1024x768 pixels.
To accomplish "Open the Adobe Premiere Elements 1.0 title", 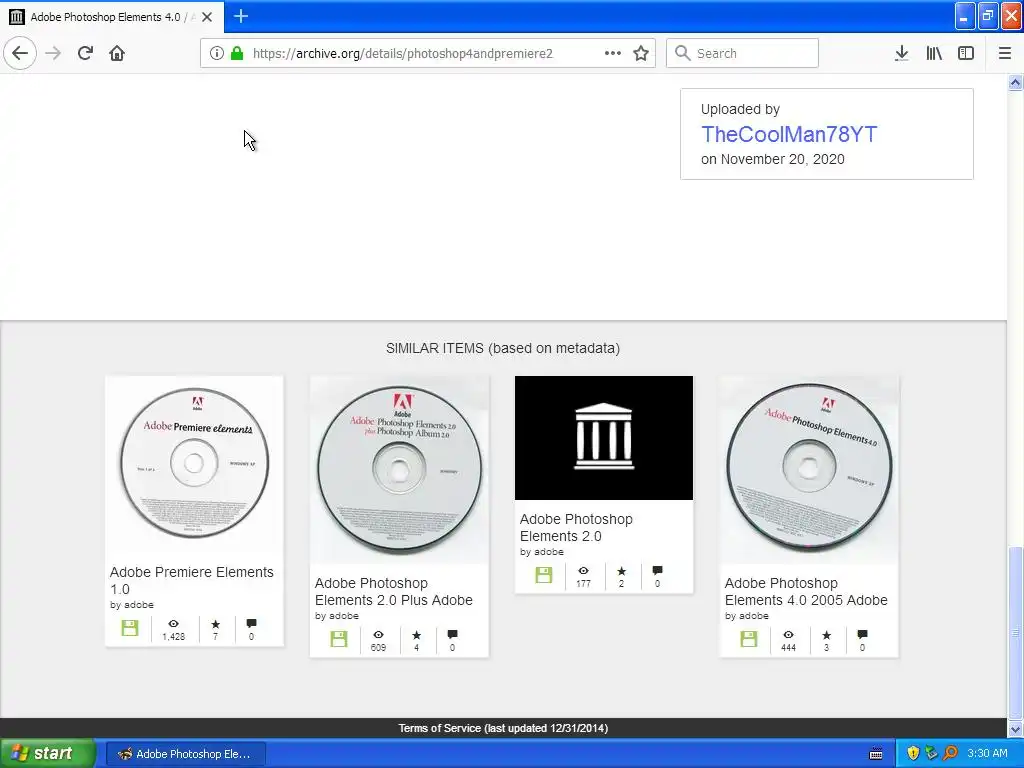I will tap(191, 580).
